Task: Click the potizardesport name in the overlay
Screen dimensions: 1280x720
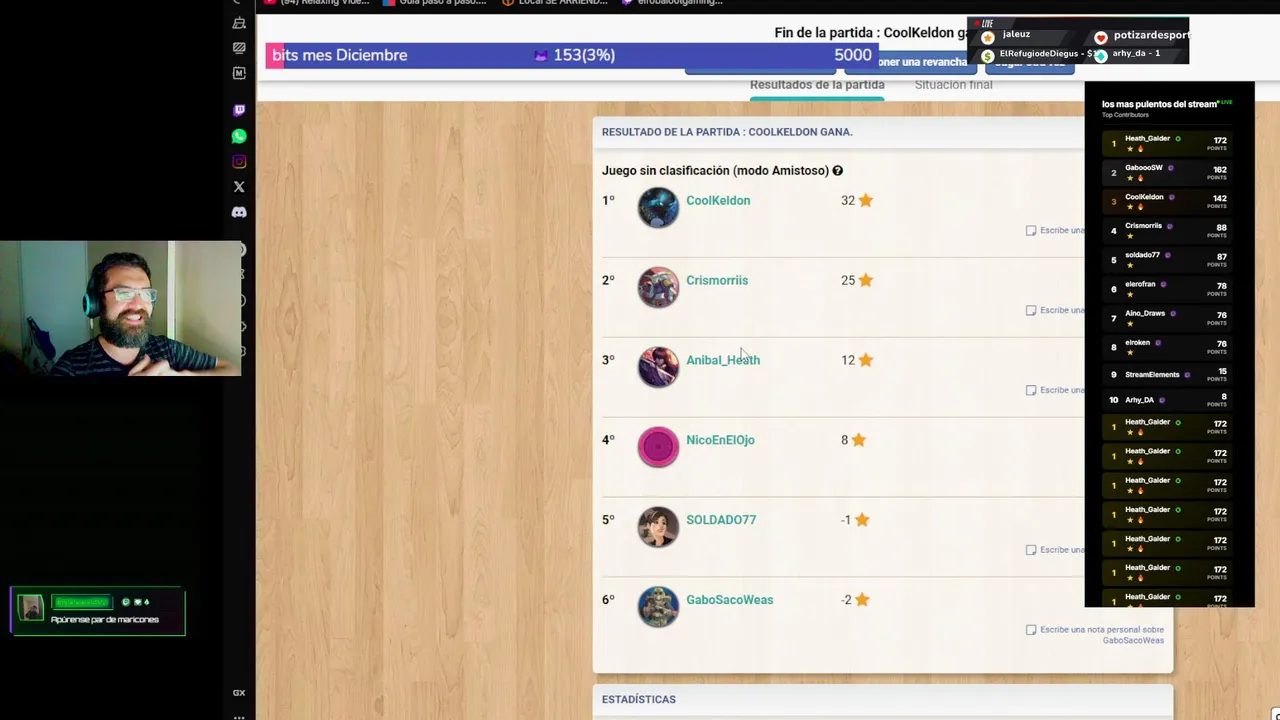Action: coord(1152,35)
